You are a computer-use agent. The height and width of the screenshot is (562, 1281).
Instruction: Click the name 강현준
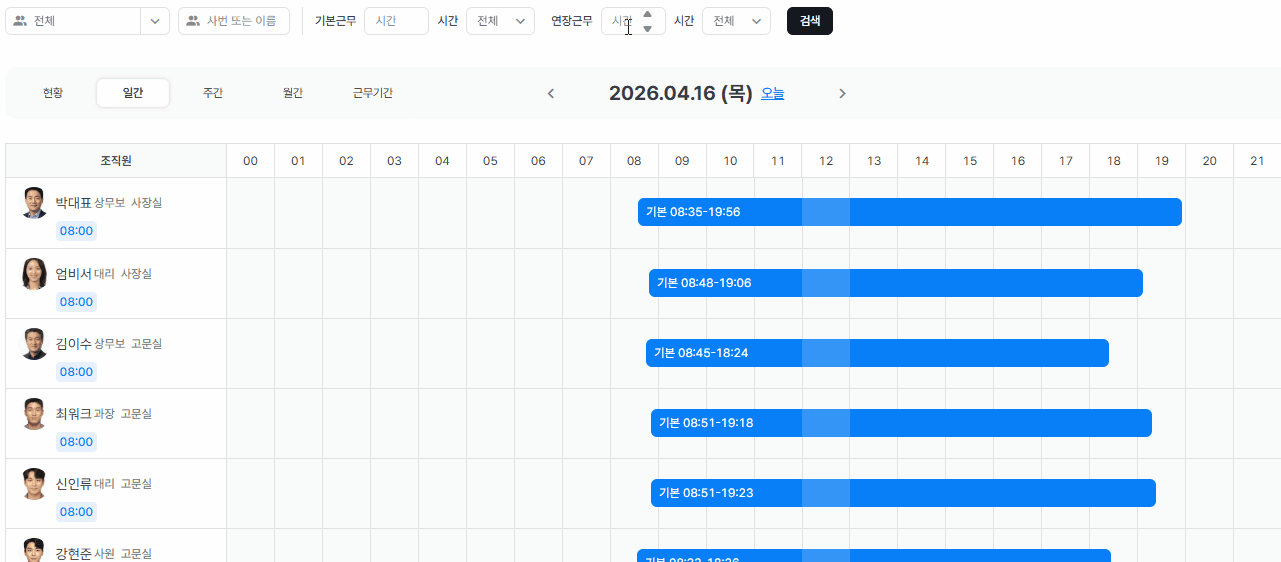coord(73,553)
